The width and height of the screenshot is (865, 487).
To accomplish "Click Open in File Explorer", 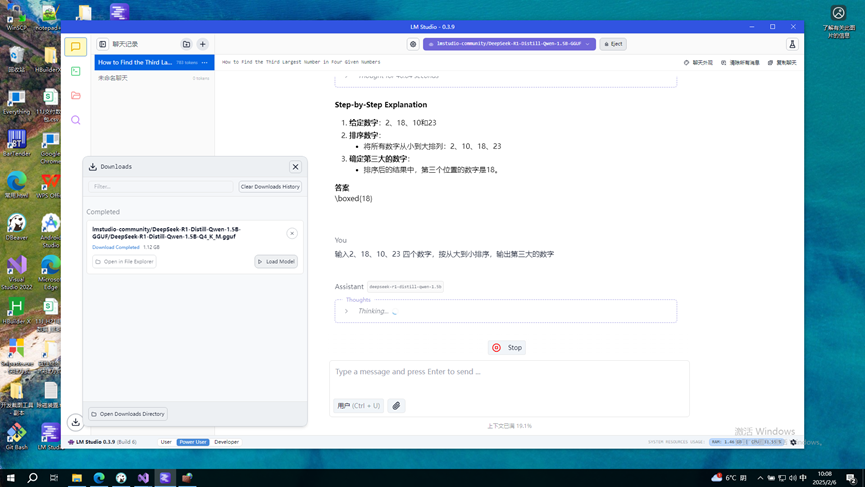I will click(124, 261).
